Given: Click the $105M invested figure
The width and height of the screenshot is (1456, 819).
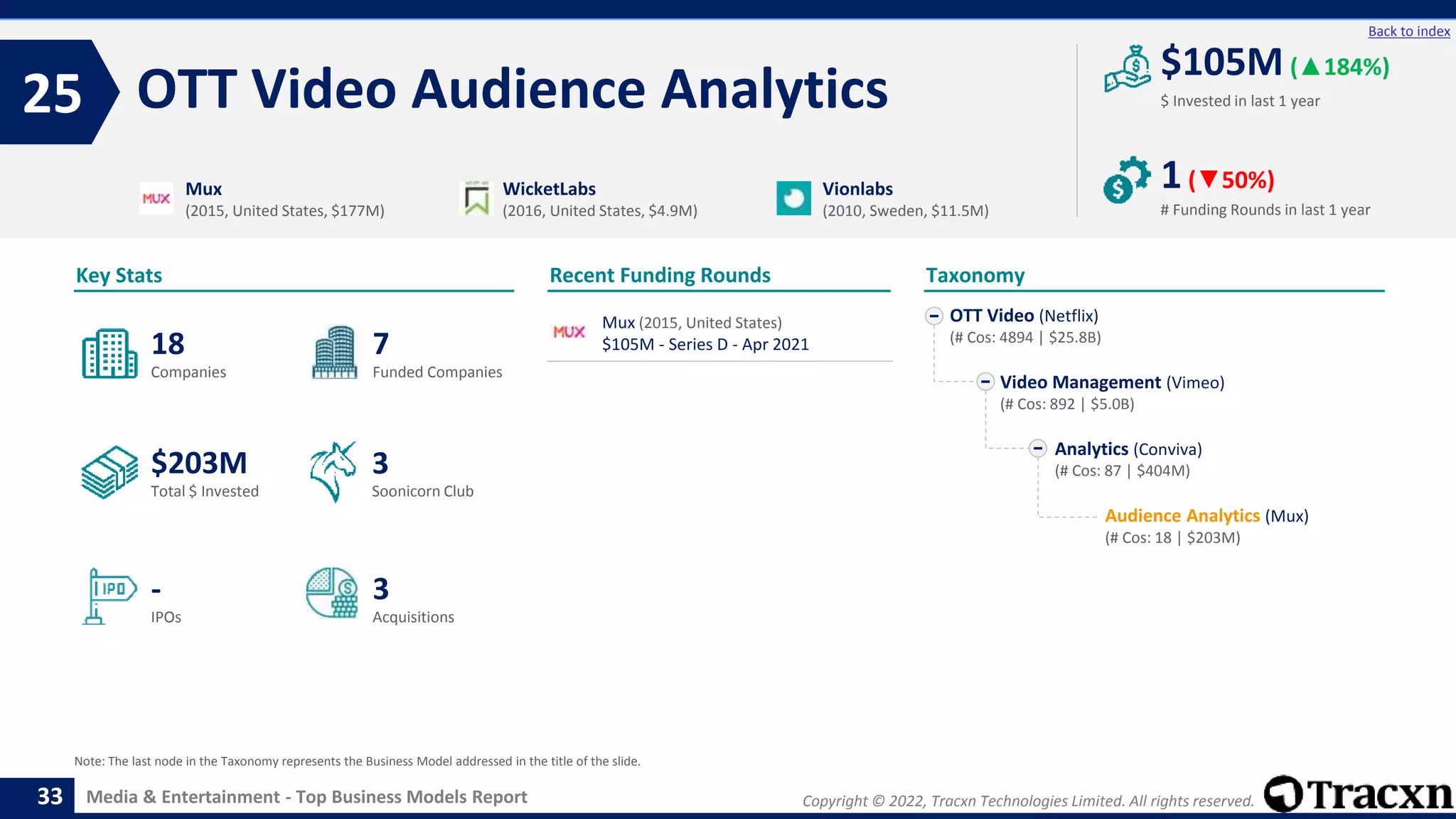Looking at the screenshot, I should 1221,63.
